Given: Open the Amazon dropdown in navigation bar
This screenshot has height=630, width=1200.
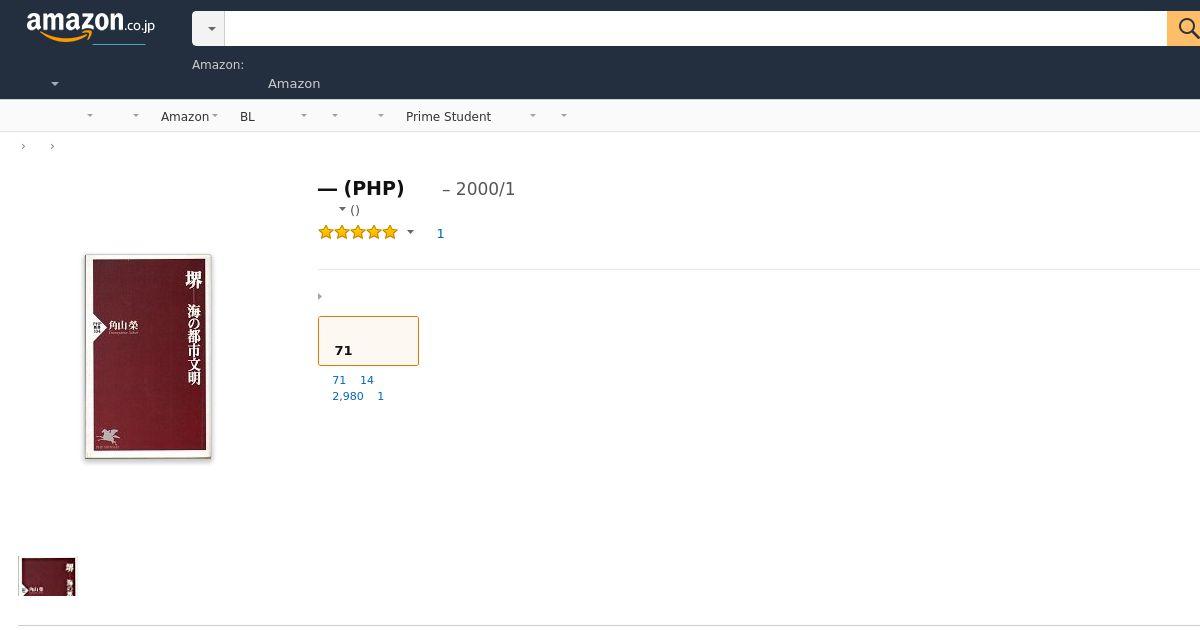Looking at the screenshot, I should [189, 117].
